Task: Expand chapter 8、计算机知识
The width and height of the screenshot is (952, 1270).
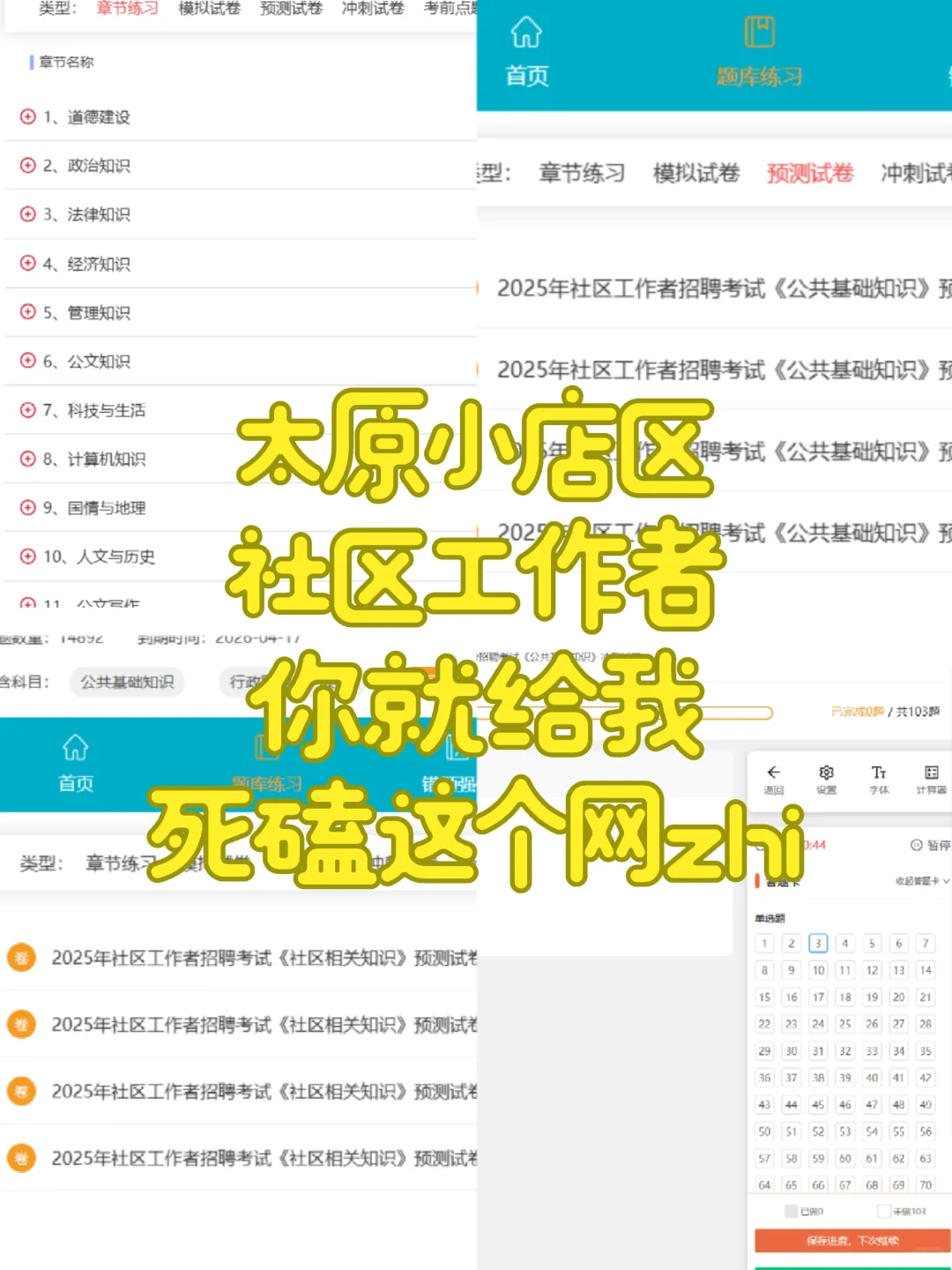Action: pos(26,459)
